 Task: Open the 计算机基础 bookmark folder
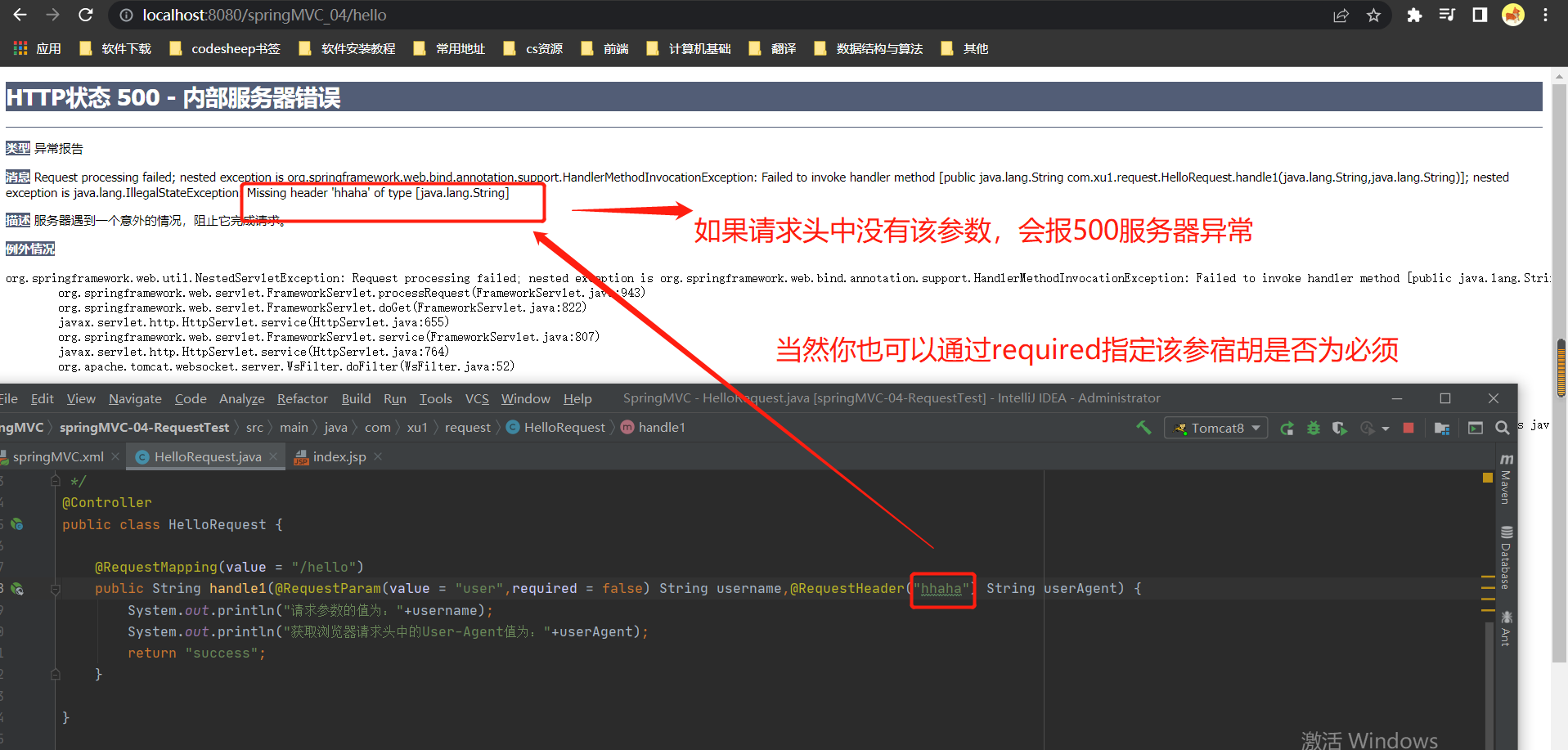(688, 48)
